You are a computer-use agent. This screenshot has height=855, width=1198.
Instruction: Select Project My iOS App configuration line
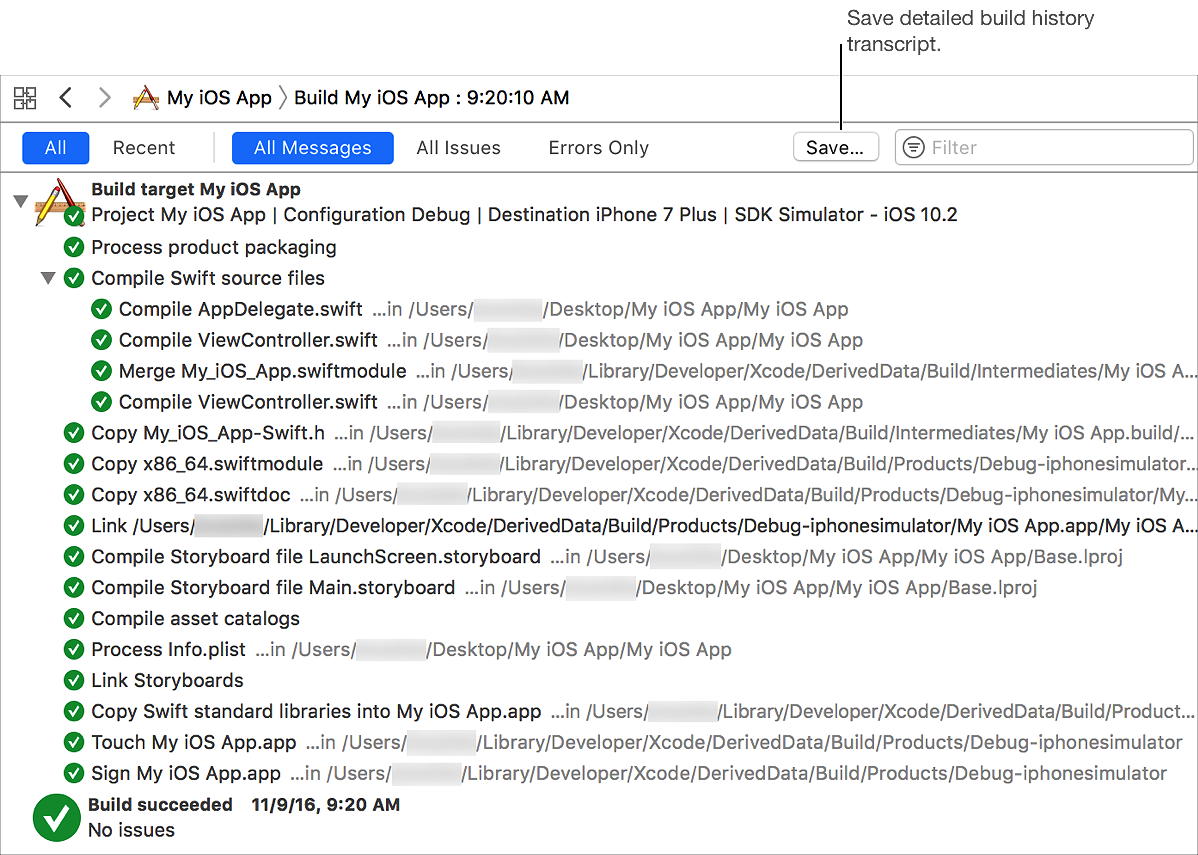click(524, 215)
